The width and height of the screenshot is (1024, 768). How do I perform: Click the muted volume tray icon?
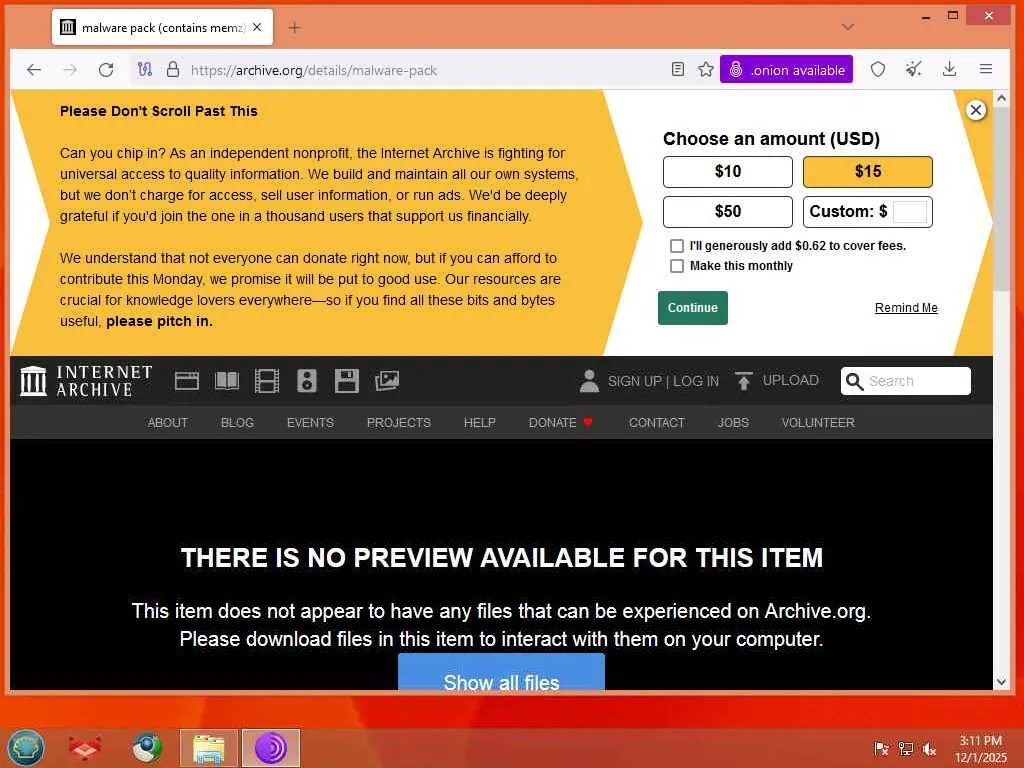(929, 749)
